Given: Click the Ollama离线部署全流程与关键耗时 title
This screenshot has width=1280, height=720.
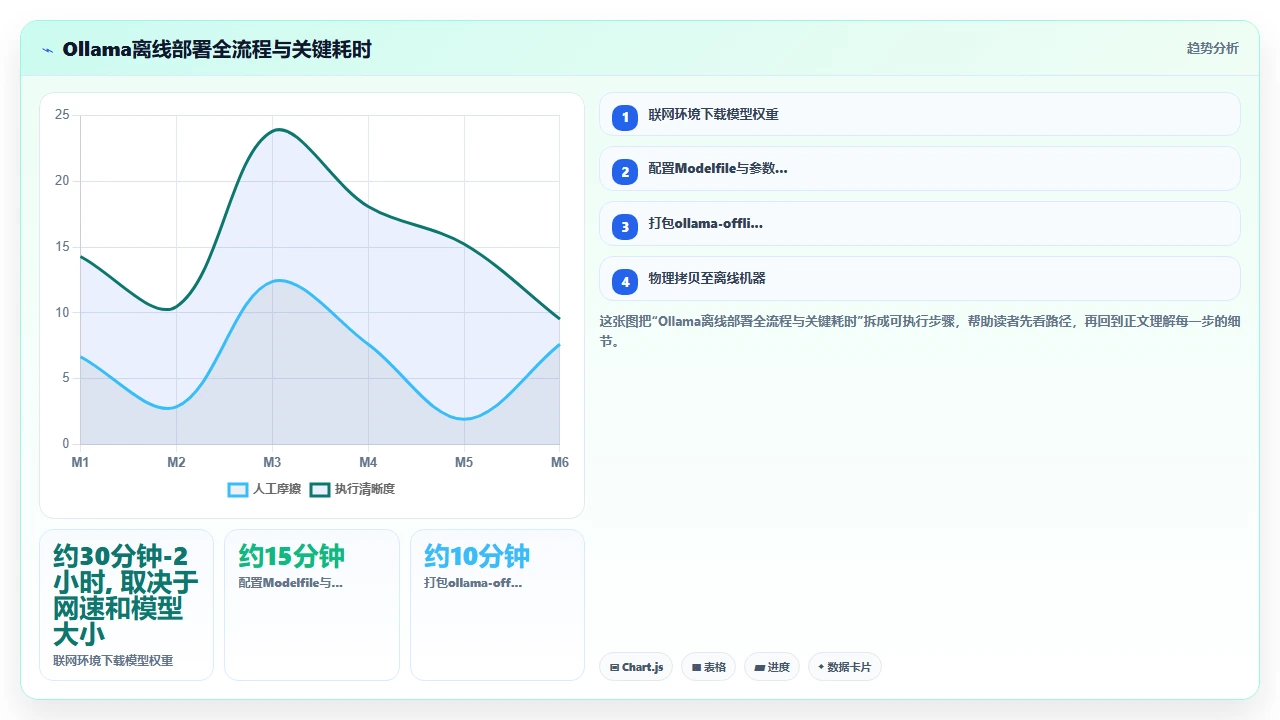Looking at the screenshot, I should pyautogui.click(x=217, y=49).
